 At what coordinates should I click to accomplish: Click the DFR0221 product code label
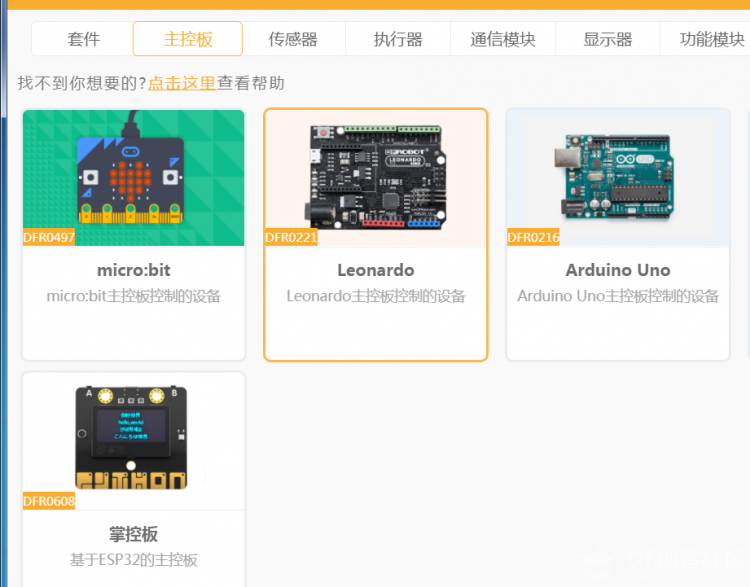[291, 237]
